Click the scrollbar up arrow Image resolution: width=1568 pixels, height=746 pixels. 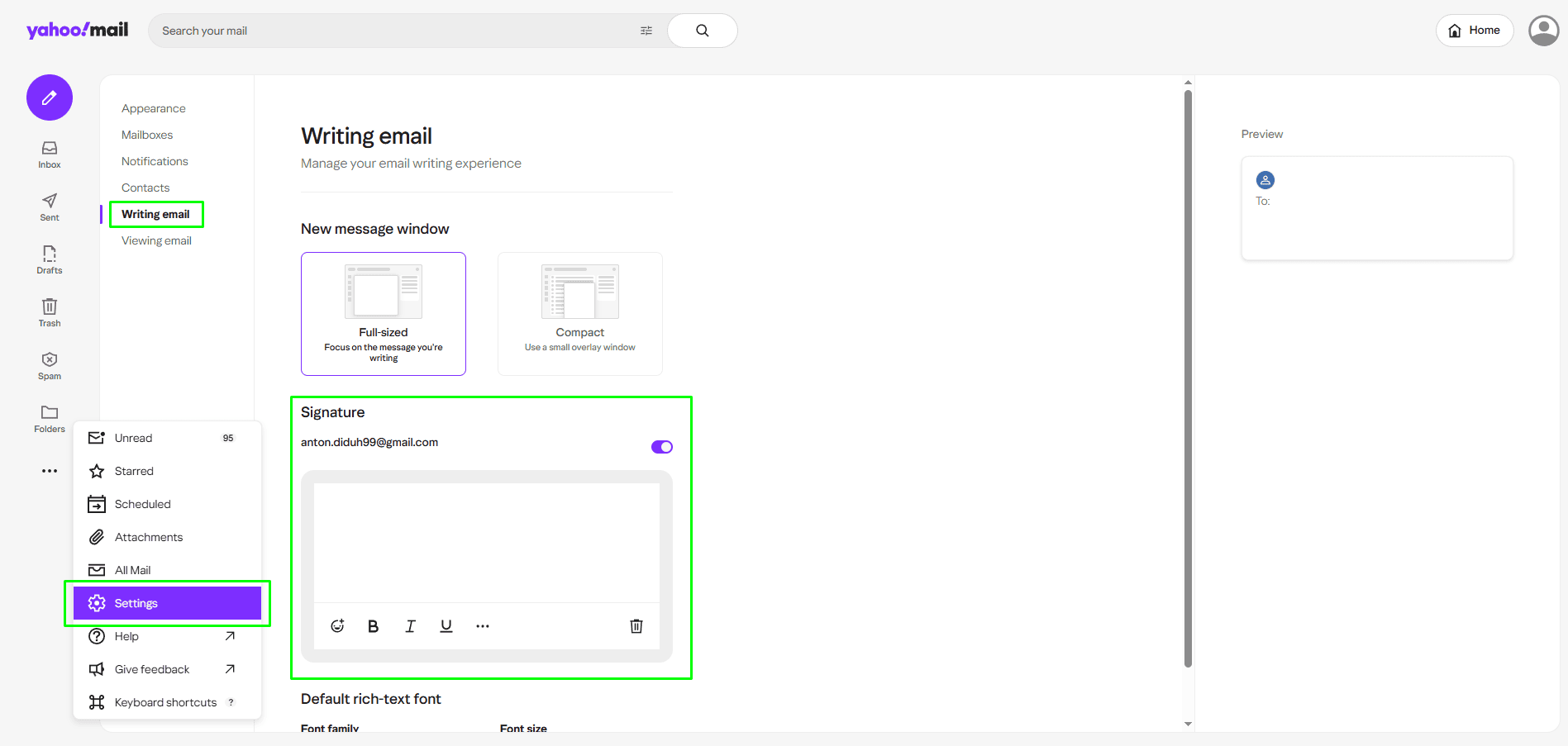coord(1188,83)
